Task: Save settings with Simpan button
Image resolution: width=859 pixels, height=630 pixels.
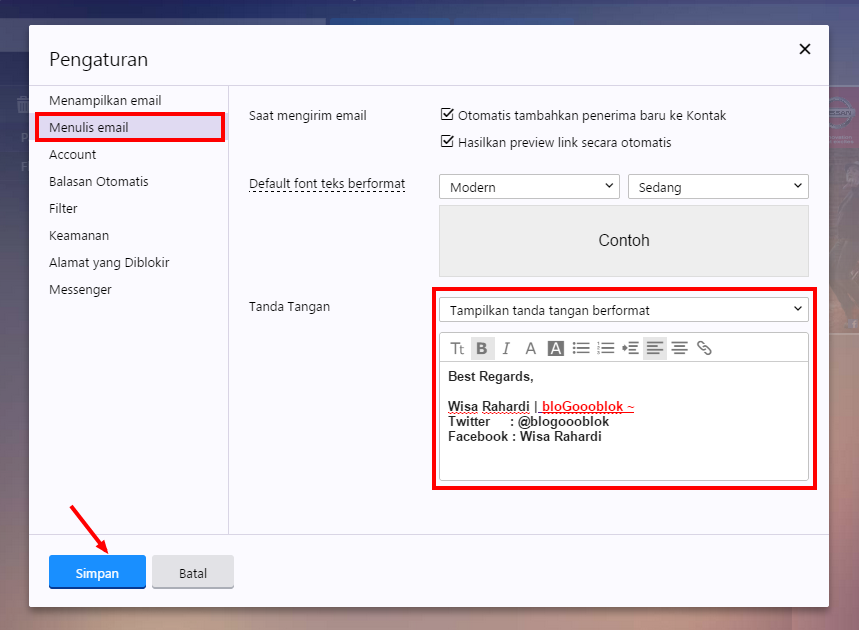Action: [98, 572]
